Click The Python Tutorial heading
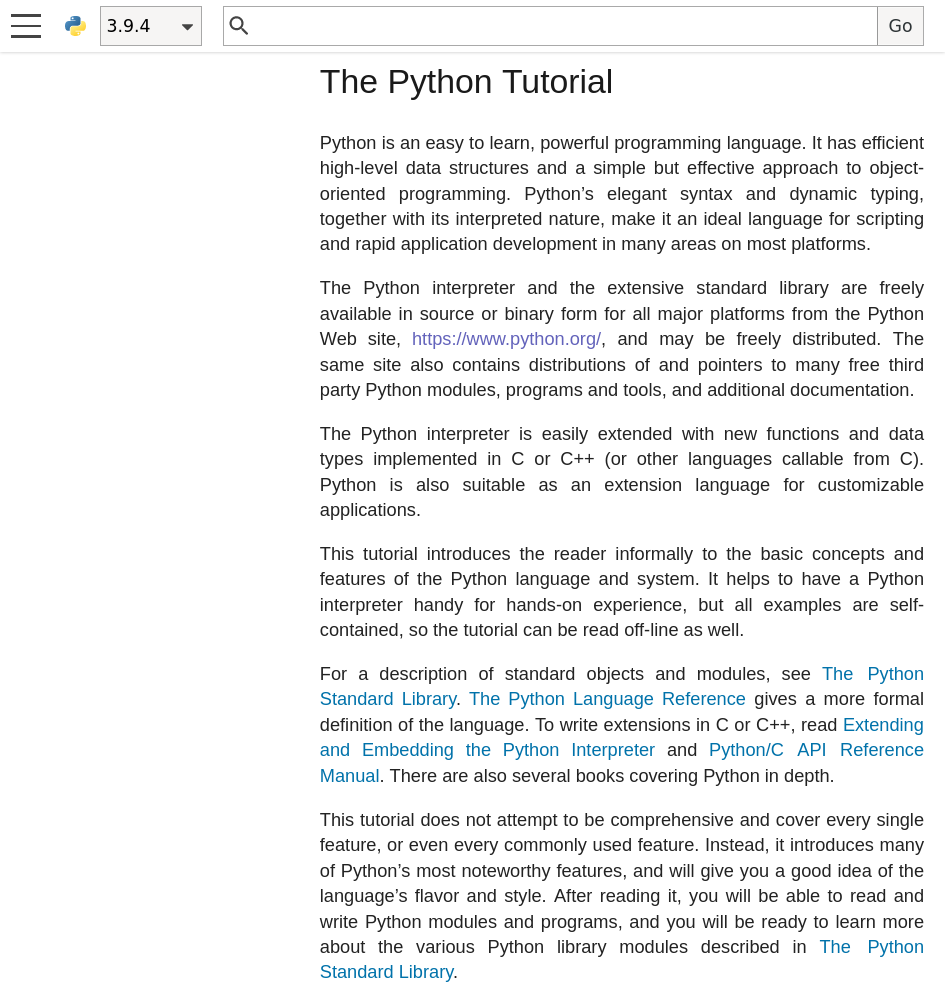Viewport: 948px width, 1005px height. tap(466, 82)
